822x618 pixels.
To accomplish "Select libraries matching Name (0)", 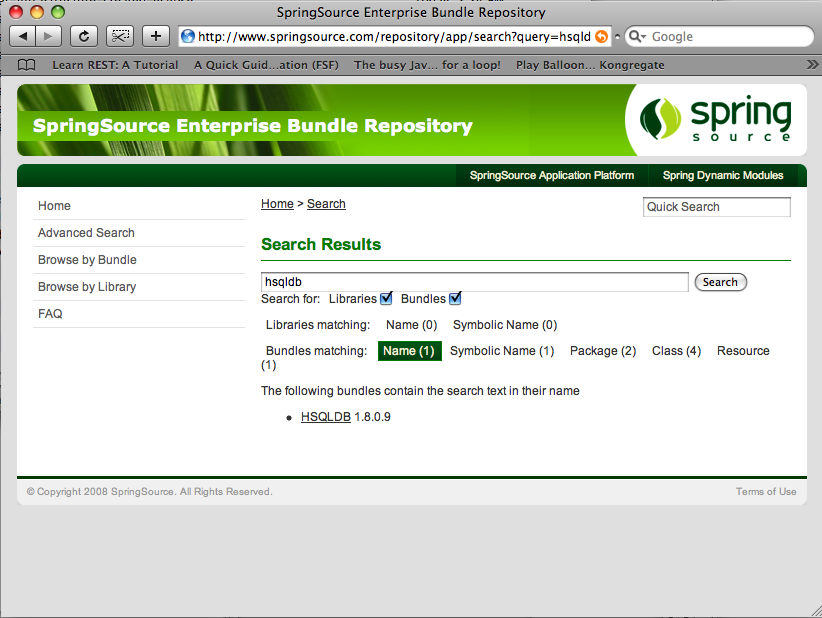I will (x=412, y=325).
